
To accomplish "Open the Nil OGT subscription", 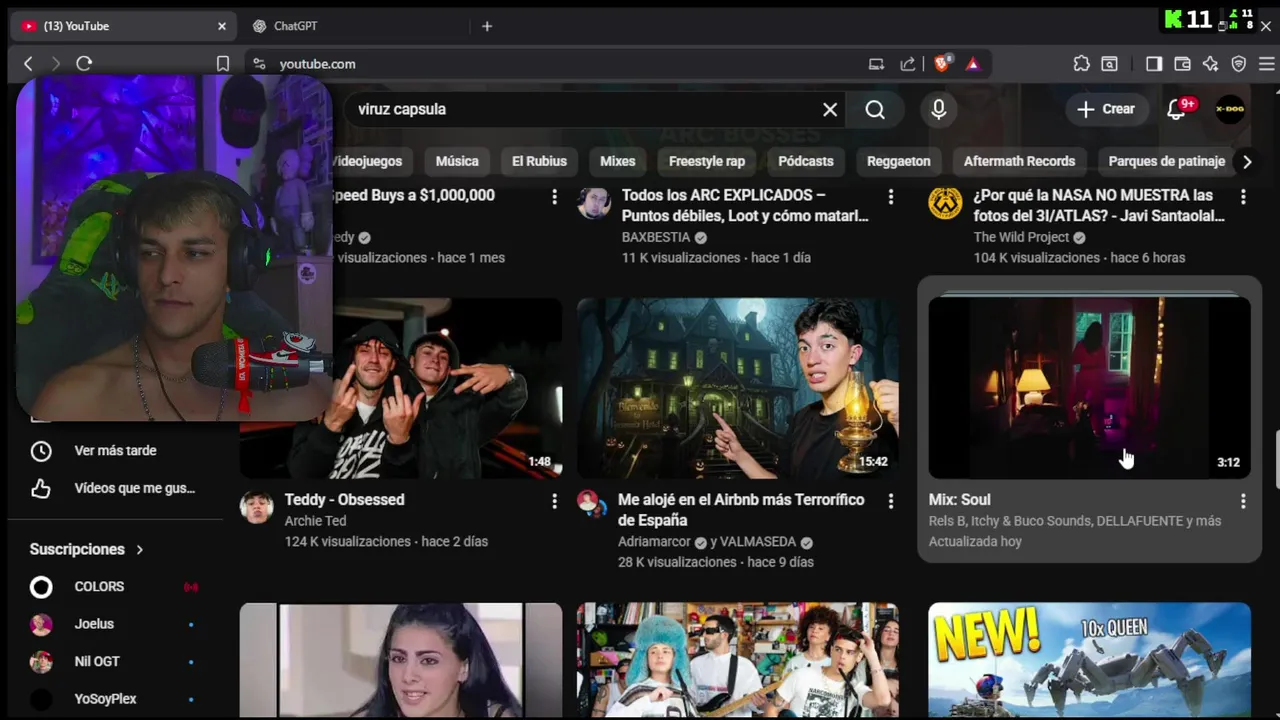I will coord(115,662).
